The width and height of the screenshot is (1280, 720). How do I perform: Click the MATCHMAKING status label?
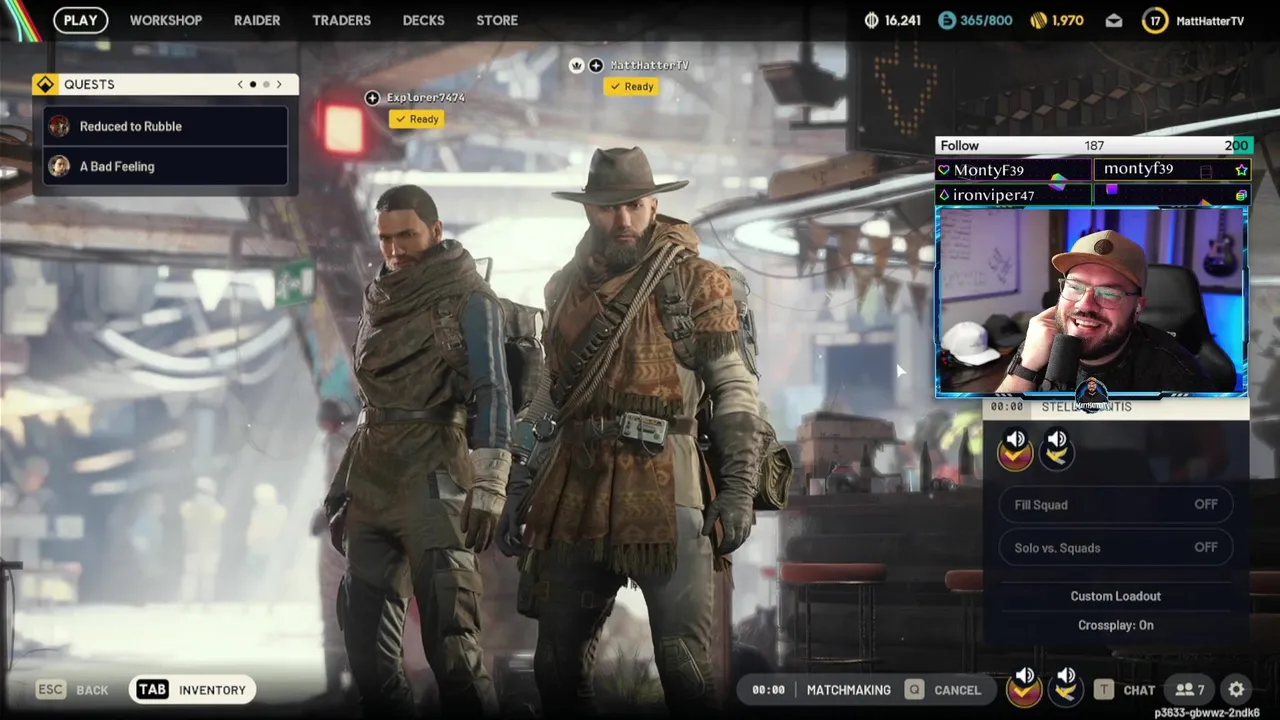coord(849,690)
